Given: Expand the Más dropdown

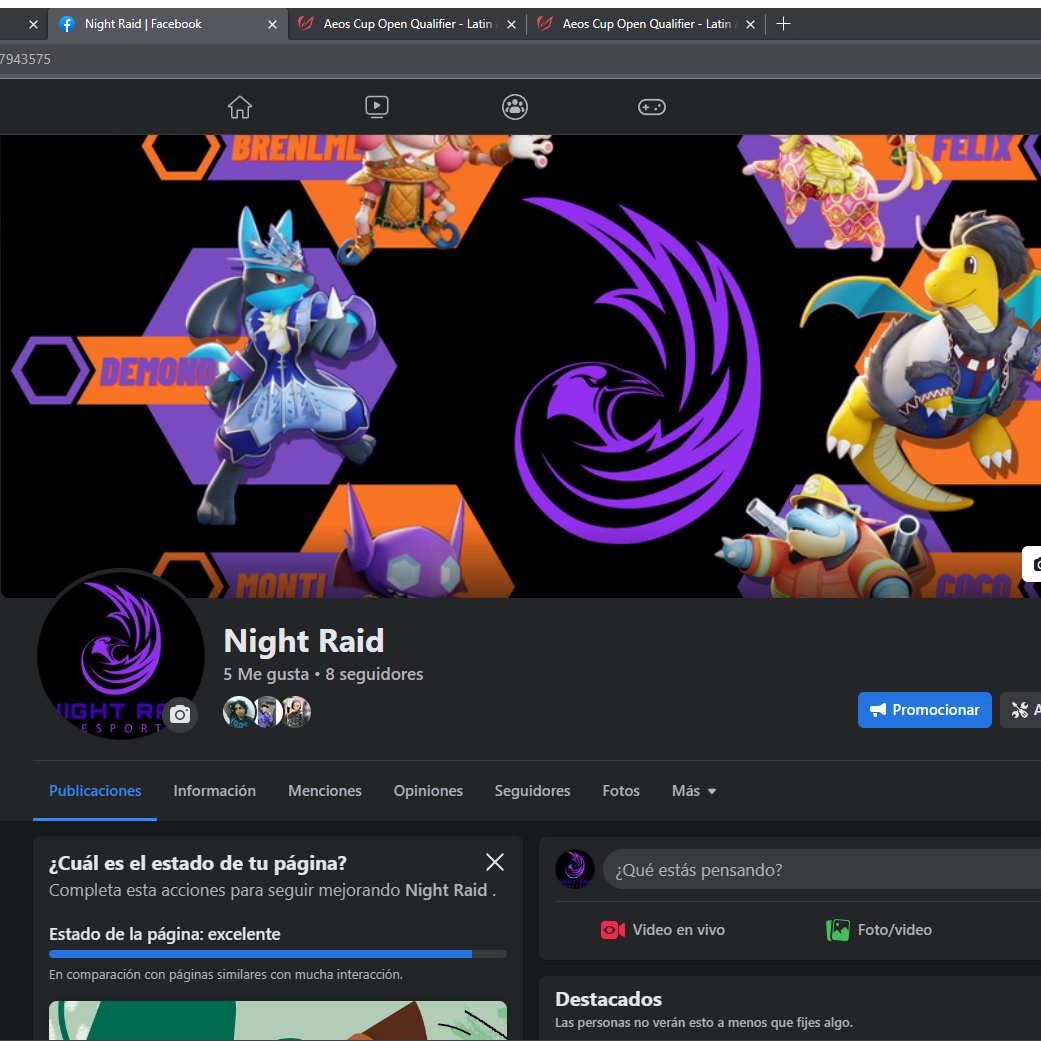Looking at the screenshot, I should 694,791.
